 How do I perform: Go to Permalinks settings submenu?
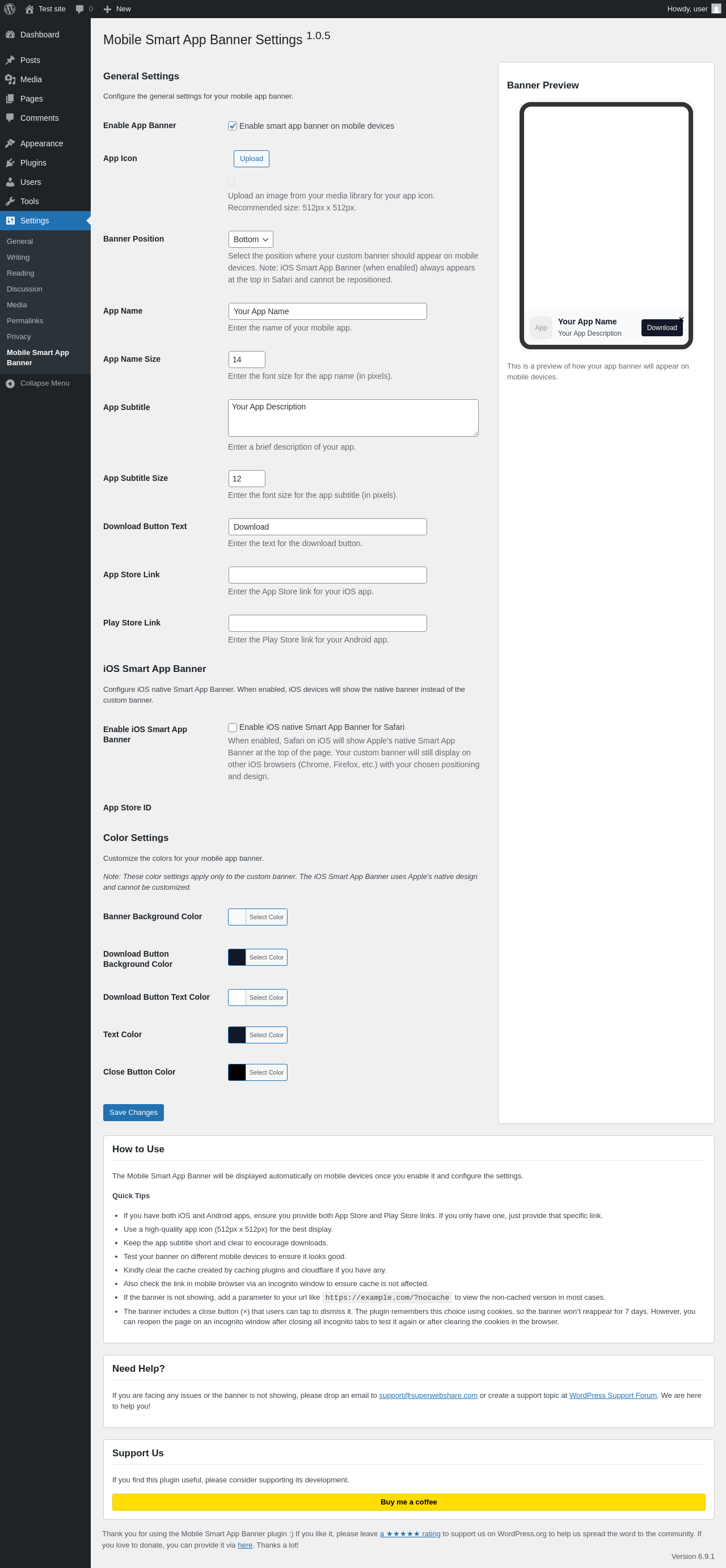point(25,321)
